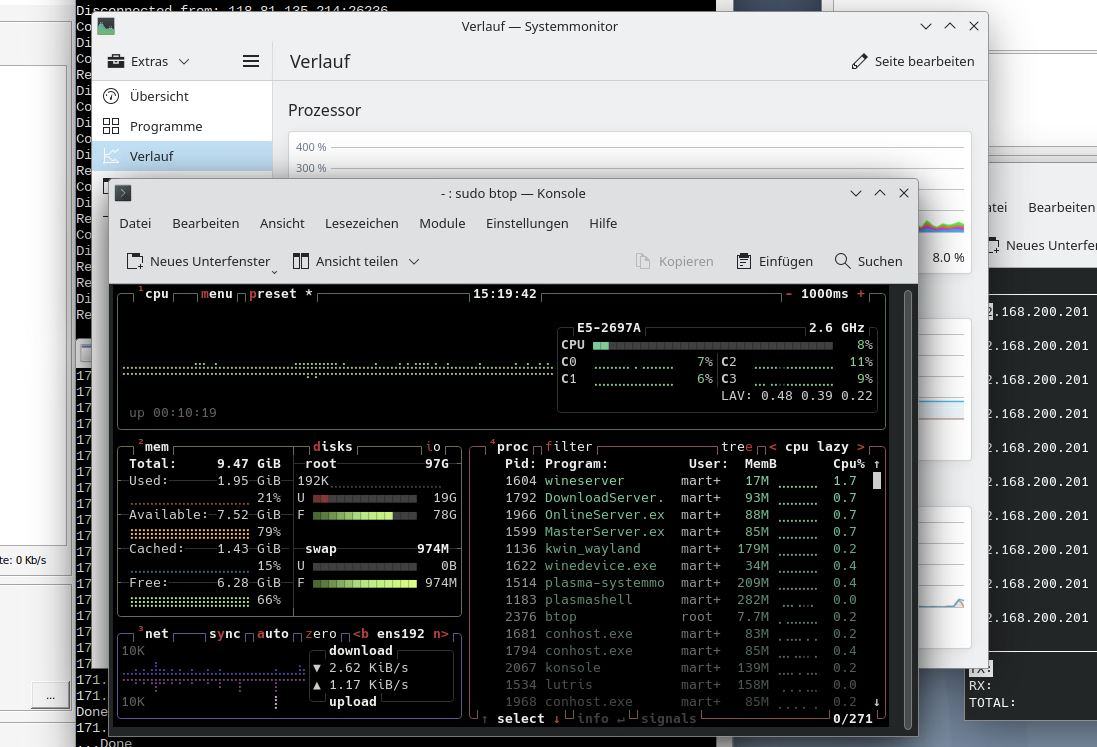This screenshot has height=747, width=1097.
Task: Switch to previous network interface with <b
Action: click(361, 634)
